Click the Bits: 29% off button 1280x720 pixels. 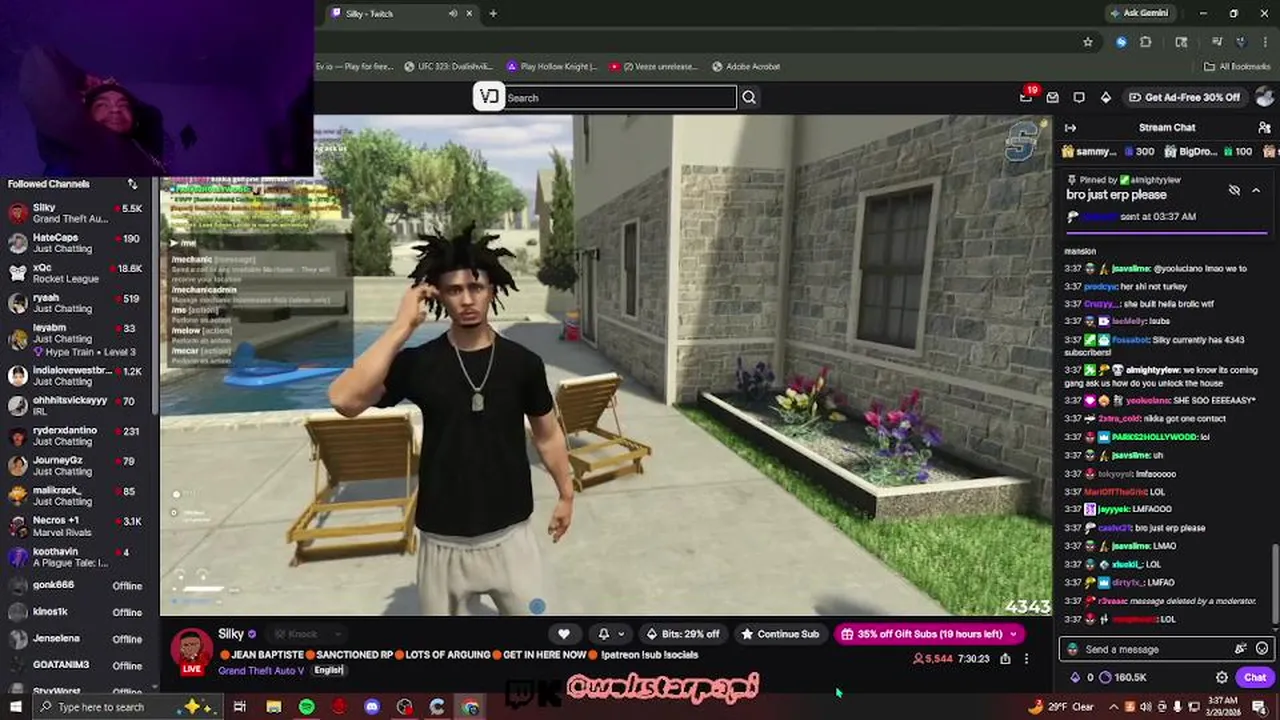[683, 634]
